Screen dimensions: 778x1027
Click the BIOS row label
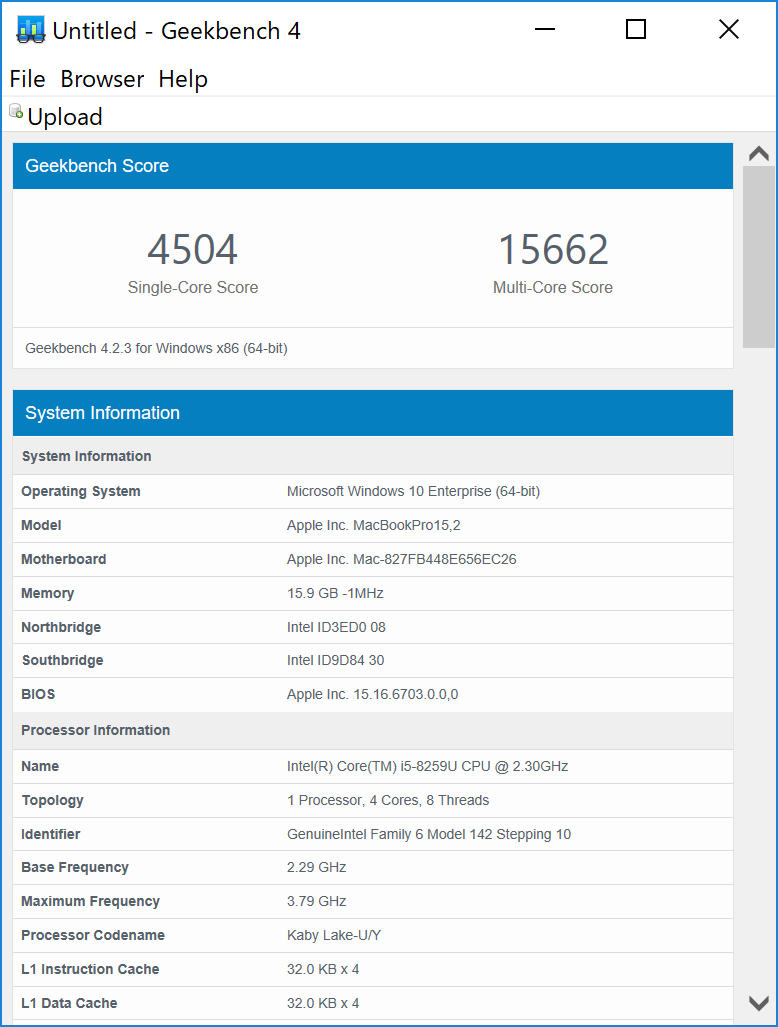click(x=38, y=695)
